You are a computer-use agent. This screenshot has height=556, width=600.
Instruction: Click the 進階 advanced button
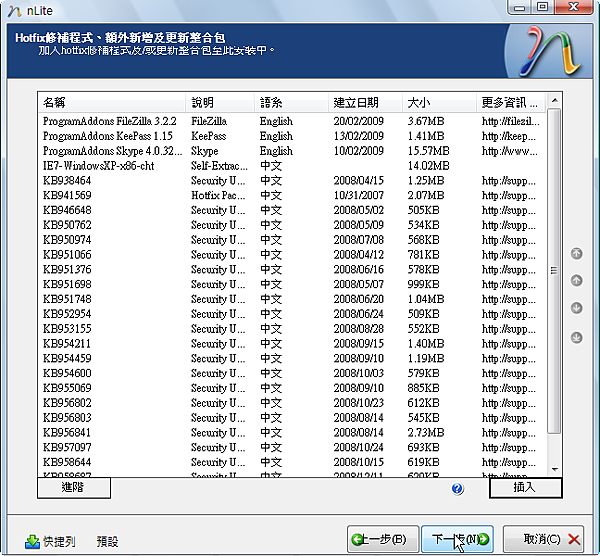point(74,488)
